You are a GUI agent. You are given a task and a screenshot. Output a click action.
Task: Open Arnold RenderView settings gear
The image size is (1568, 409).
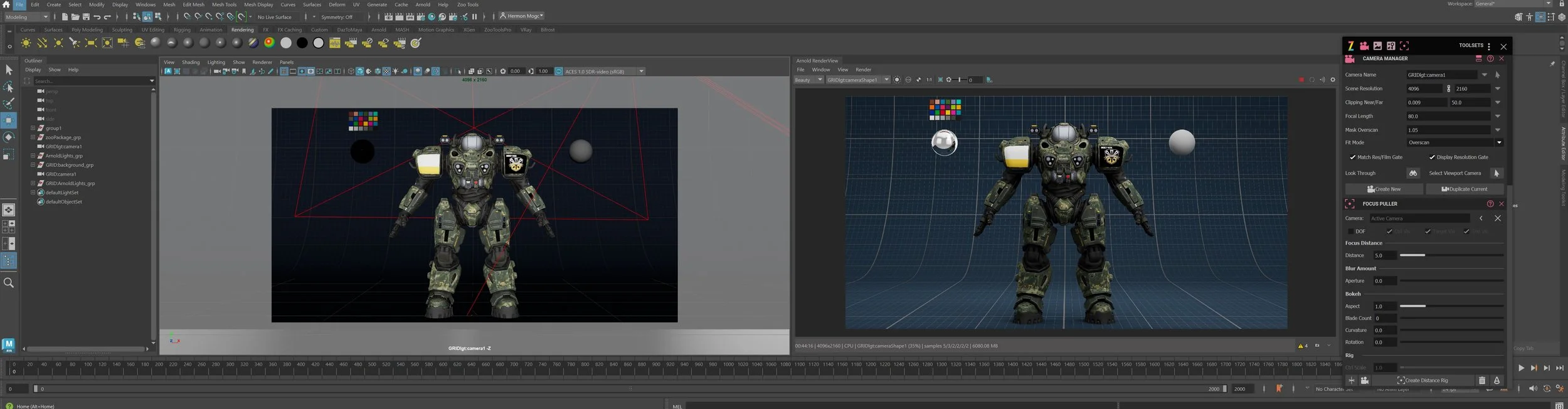[1333, 80]
